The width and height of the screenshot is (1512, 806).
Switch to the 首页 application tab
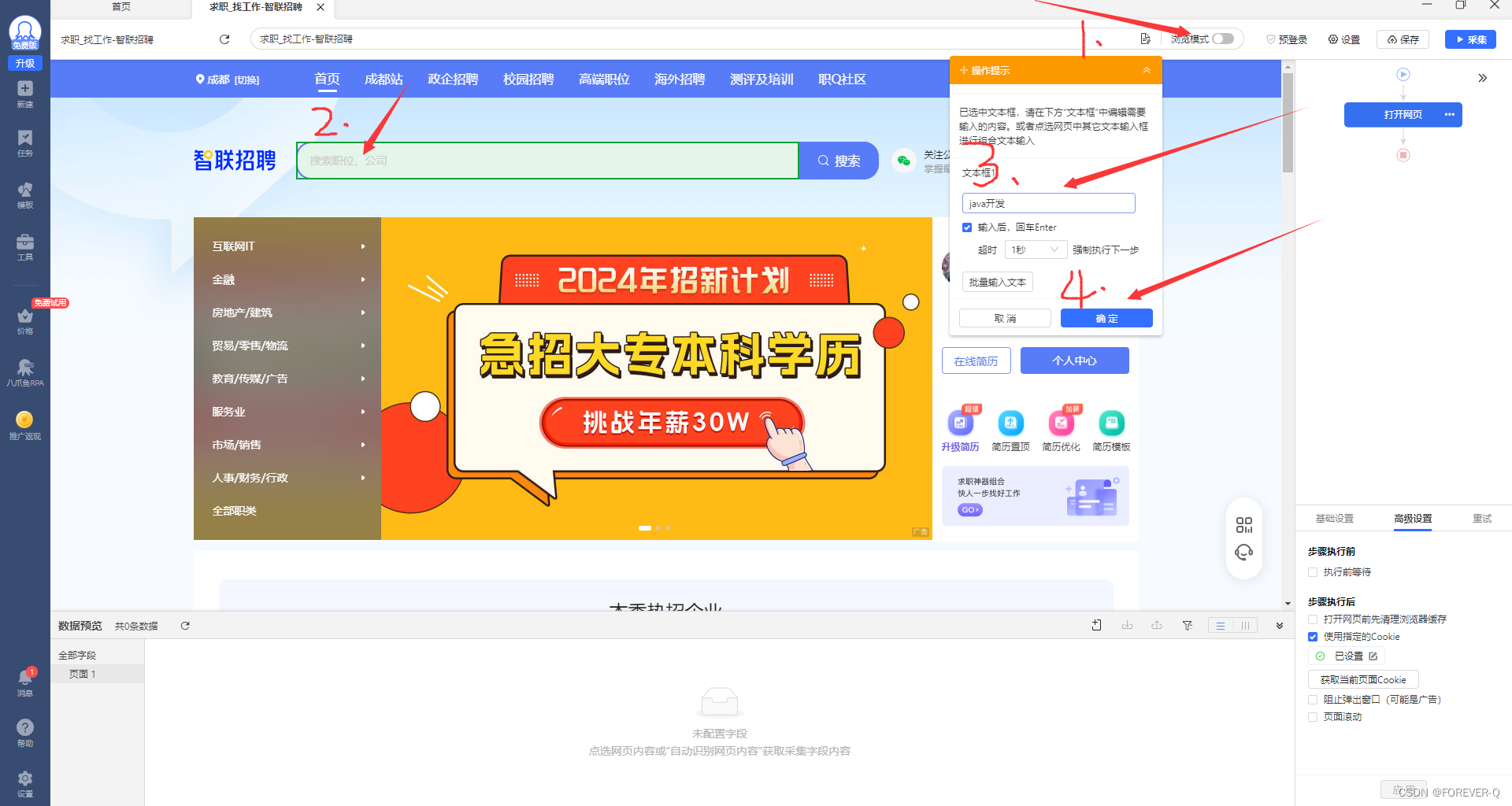click(121, 7)
